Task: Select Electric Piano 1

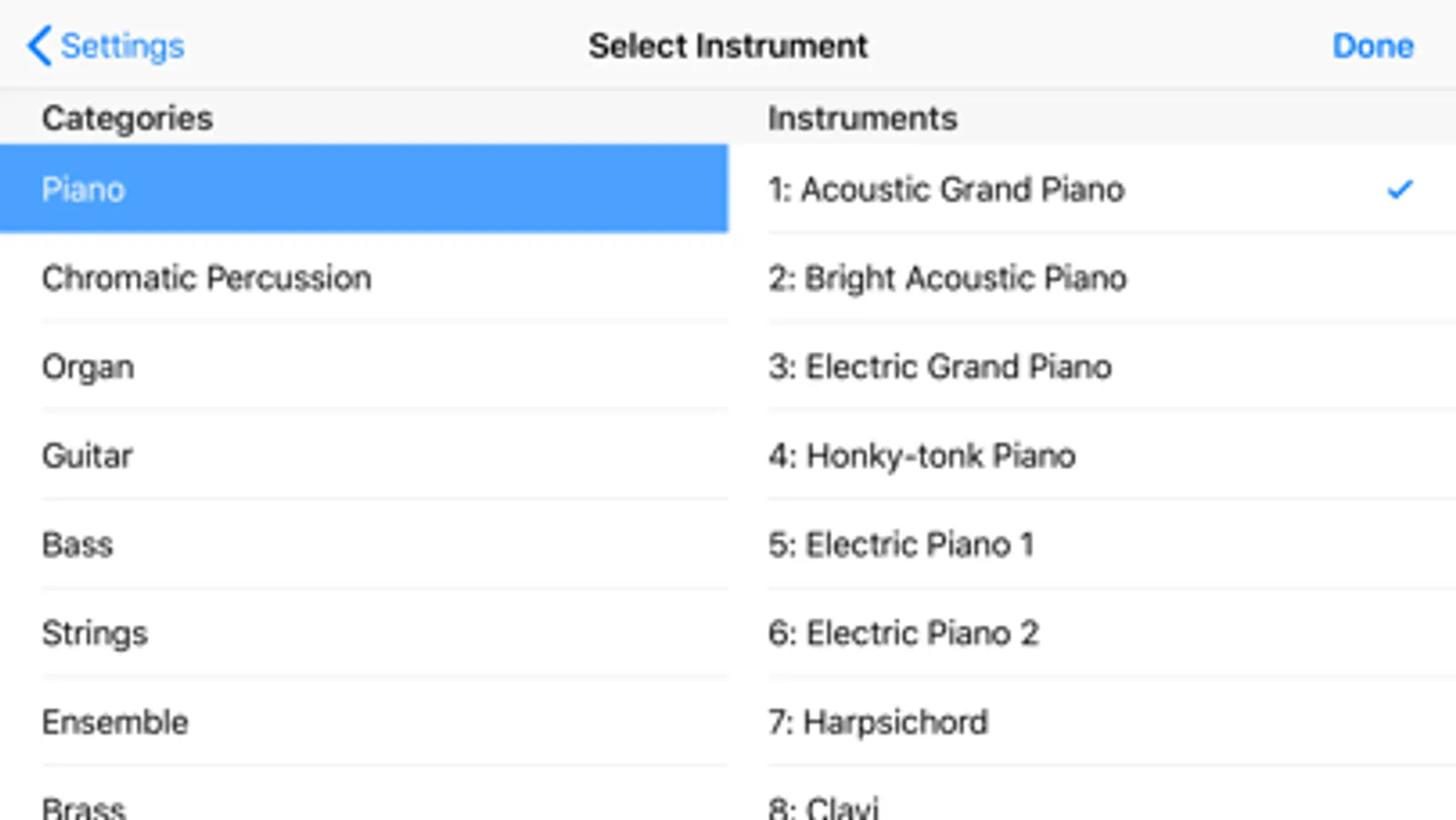Action: click(x=901, y=545)
